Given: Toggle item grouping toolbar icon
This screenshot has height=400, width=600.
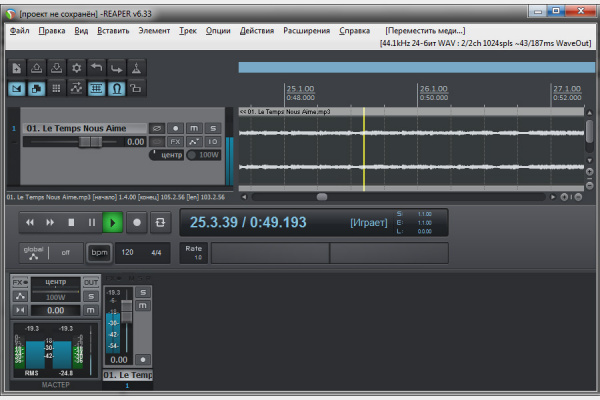Looking at the screenshot, I should click(x=36, y=89).
